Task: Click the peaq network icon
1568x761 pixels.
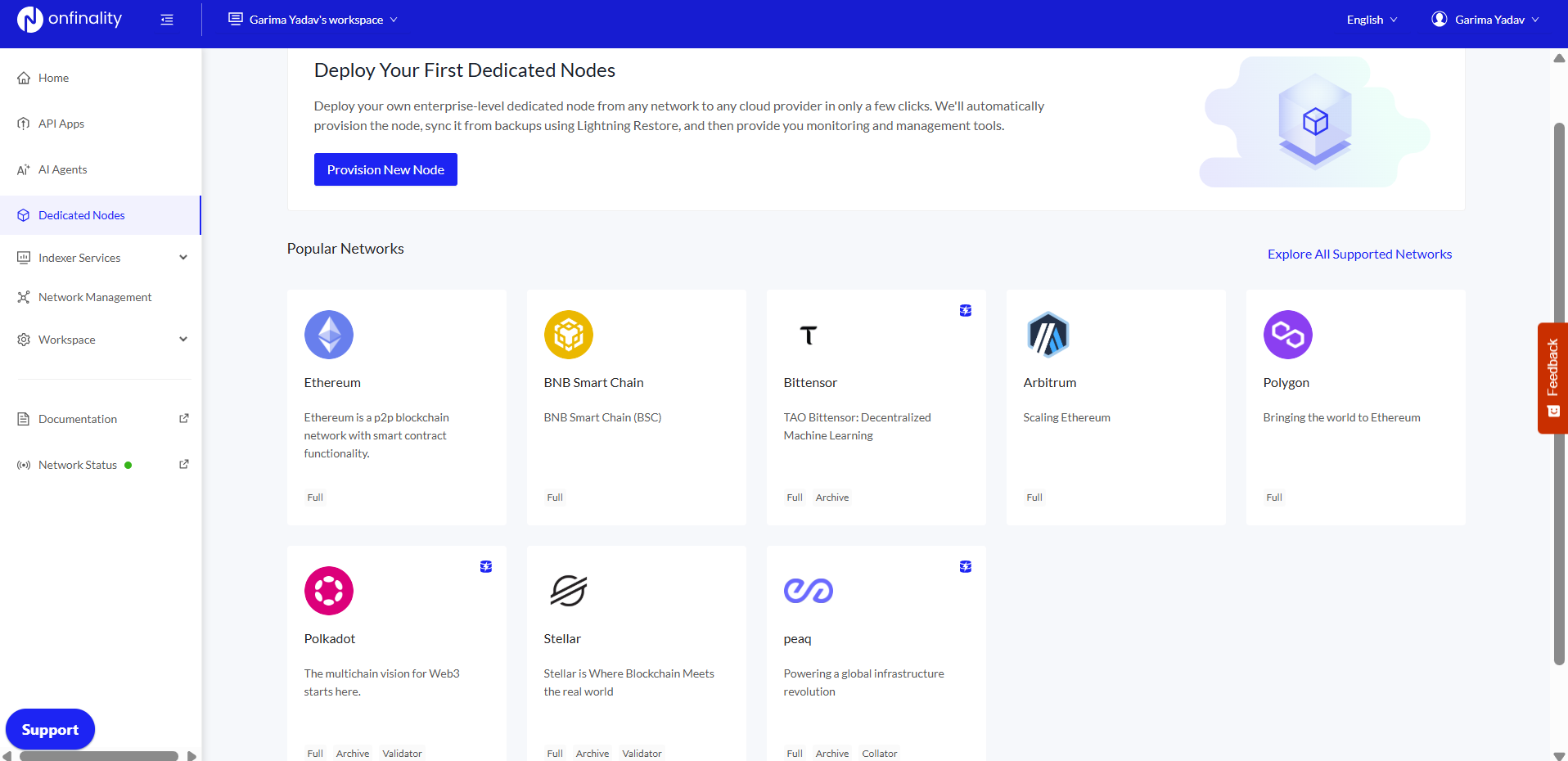Action: (x=808, y=590)
